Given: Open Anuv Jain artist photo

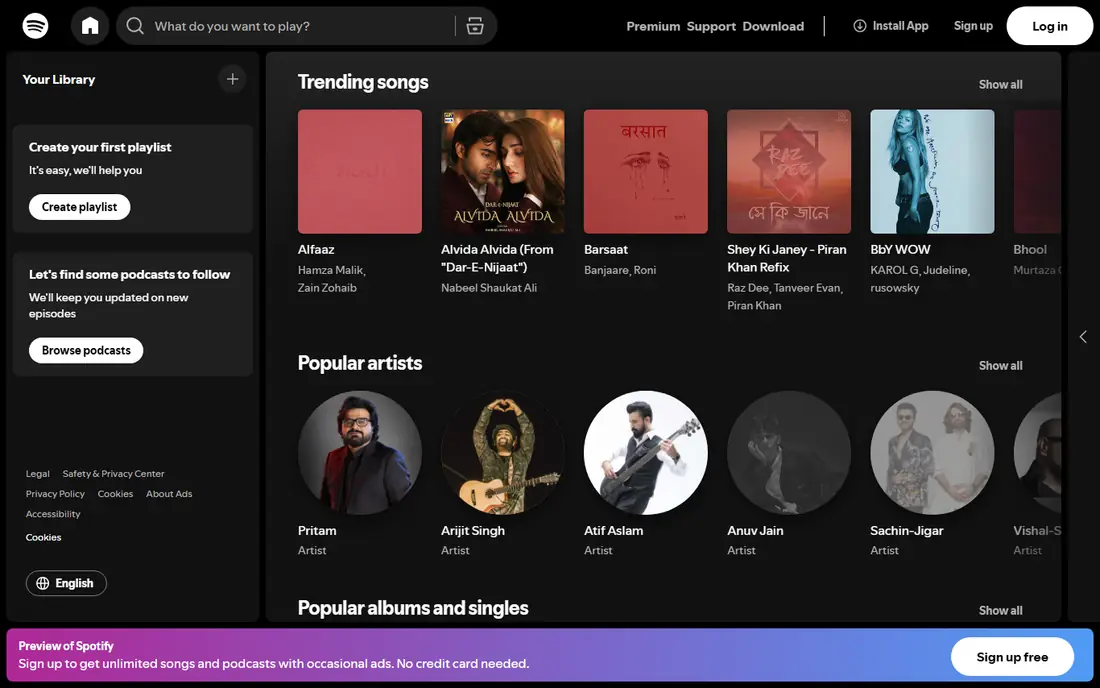Looking at the screenshot, I should point(789,452).
